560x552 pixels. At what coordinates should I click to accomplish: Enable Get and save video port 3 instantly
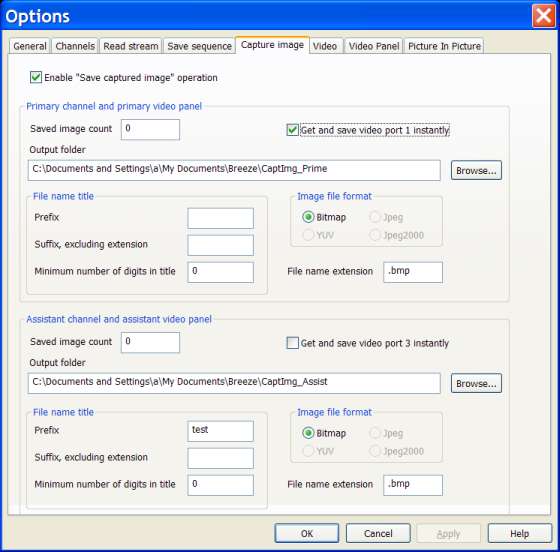tap(292, 343)
